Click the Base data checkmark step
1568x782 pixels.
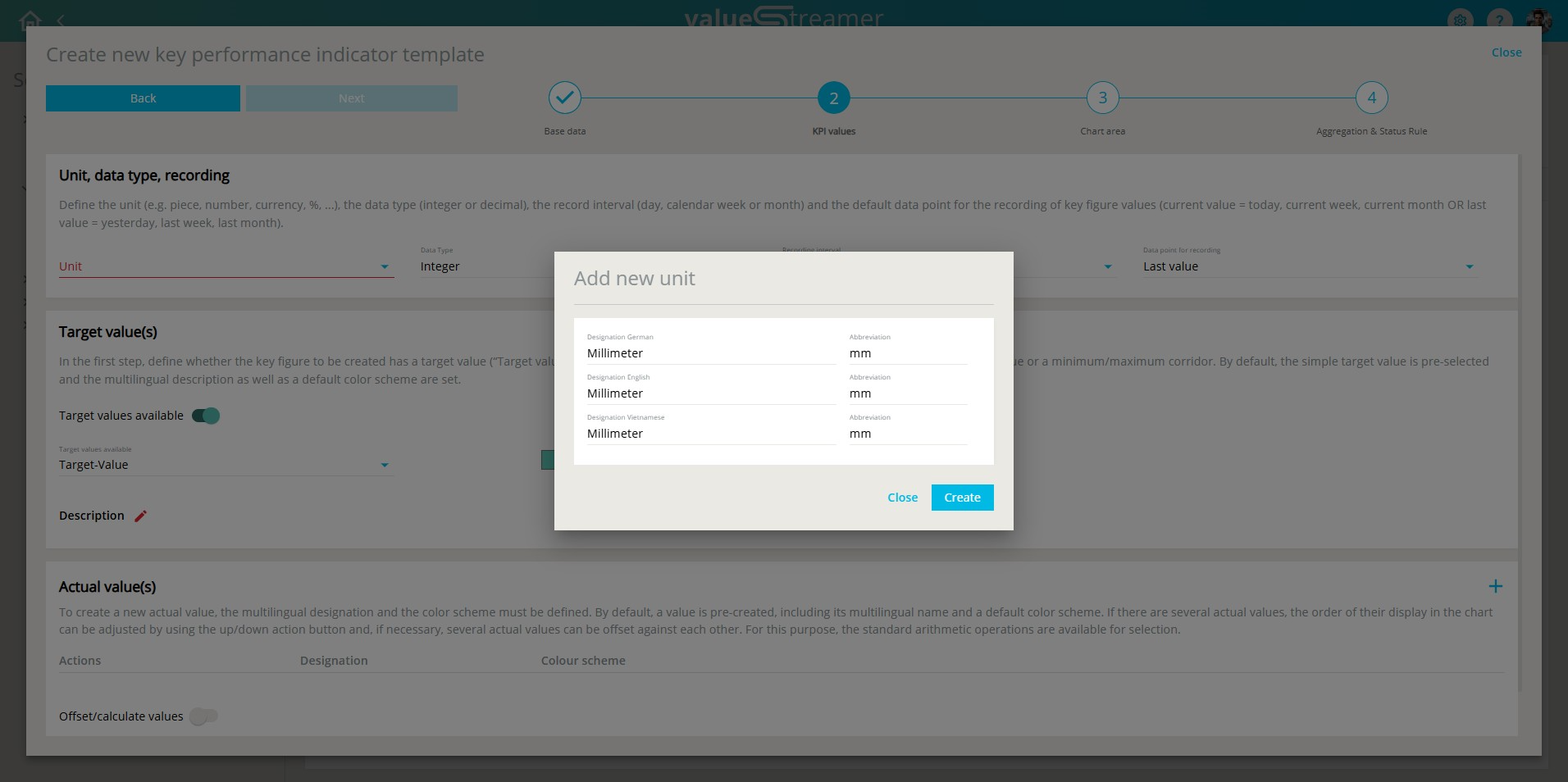[564, 98]
